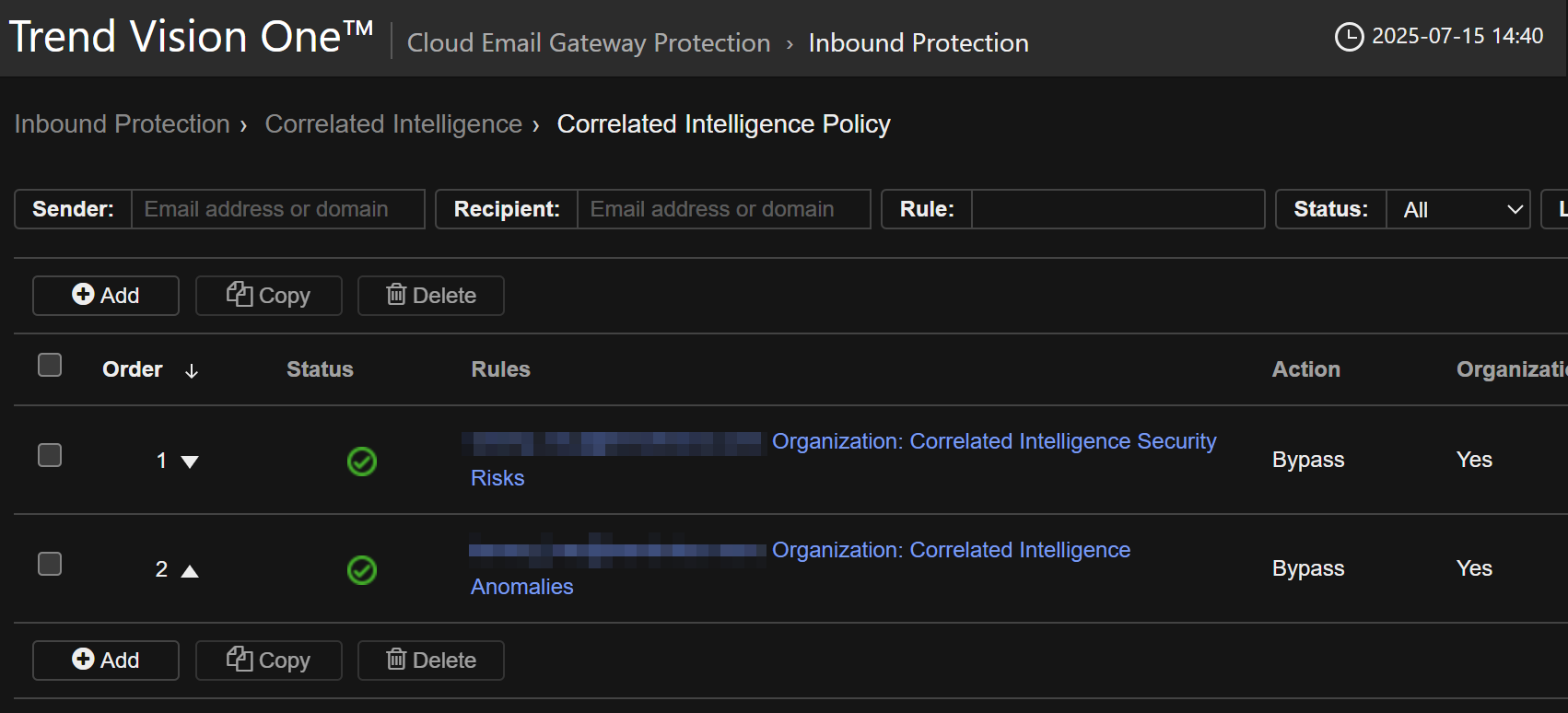Image resolution: width=1568 pixels, height=713 pixels.
Task: Click the top Add button plus icon
Action: click(x=83, y=295)
